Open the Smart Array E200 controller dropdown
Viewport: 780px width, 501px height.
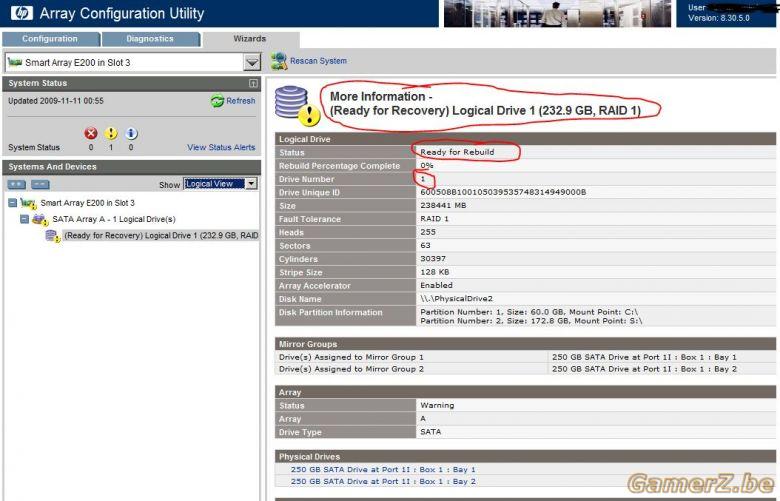(132, 62)
